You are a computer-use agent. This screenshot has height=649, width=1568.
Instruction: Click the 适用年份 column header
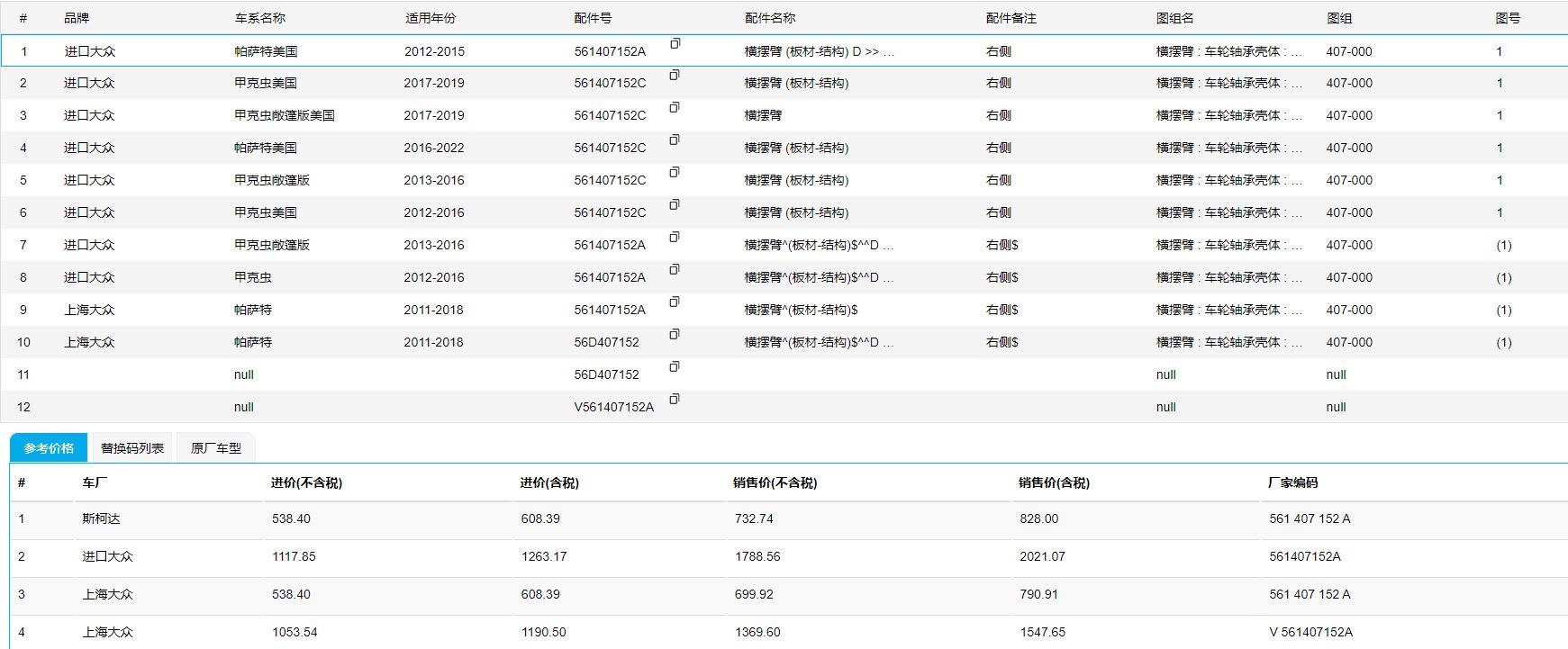click(431, 18)
